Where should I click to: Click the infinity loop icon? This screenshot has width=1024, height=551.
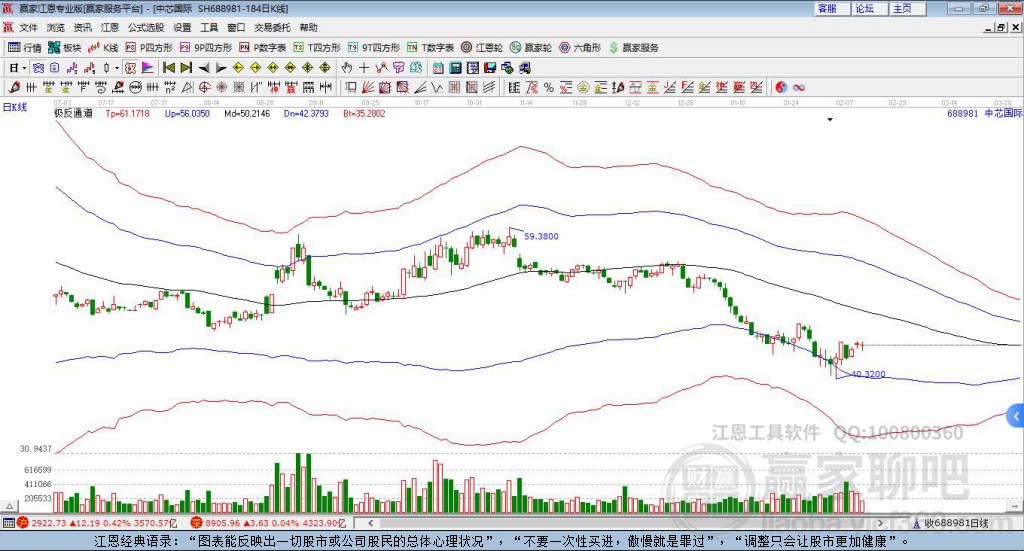coord(799,87)
